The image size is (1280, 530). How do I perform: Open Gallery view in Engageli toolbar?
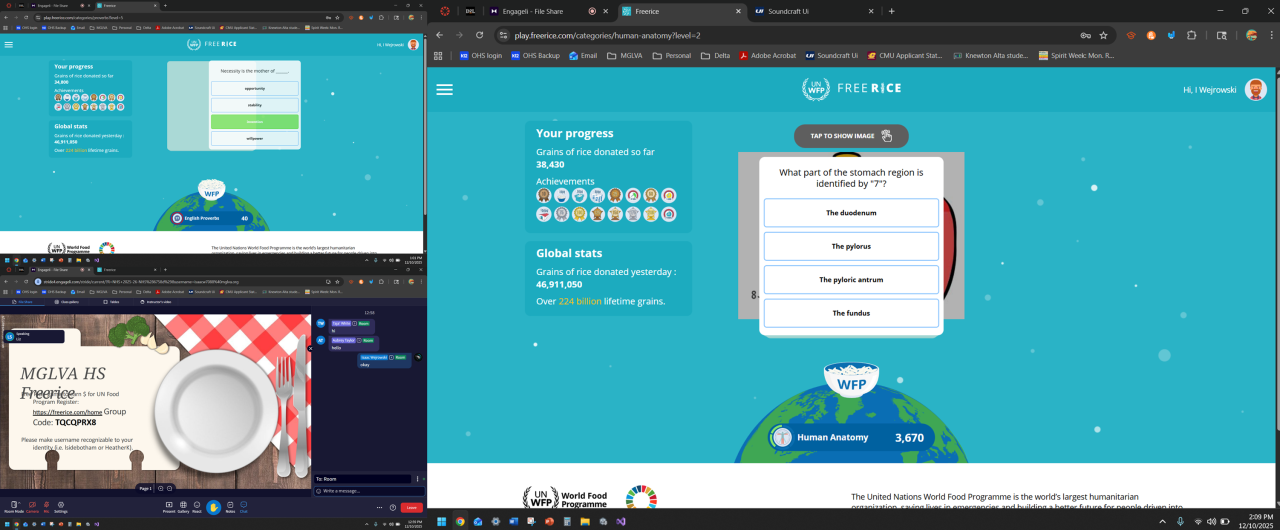[183, 507]
